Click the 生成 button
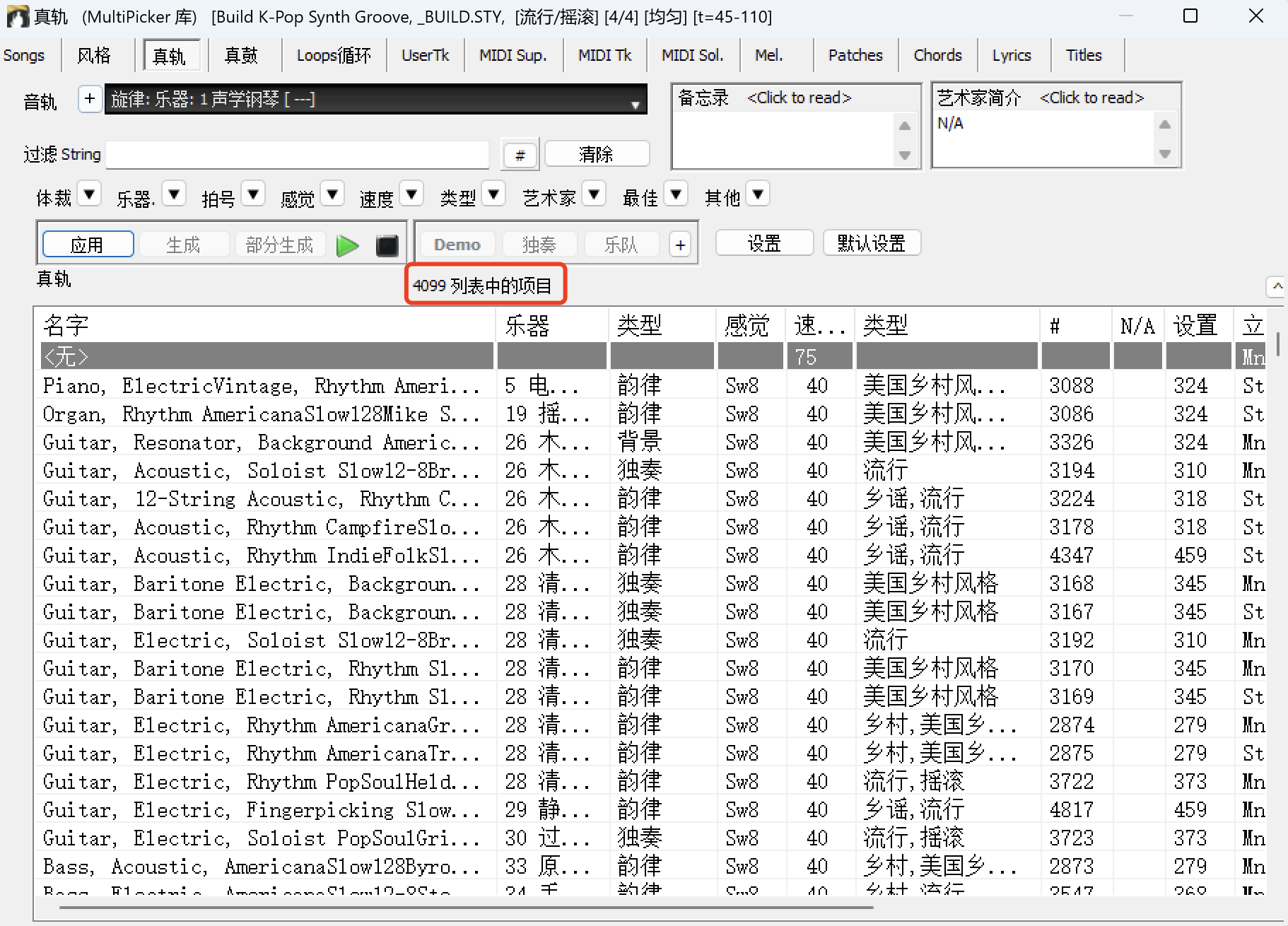 pos(184,245)
